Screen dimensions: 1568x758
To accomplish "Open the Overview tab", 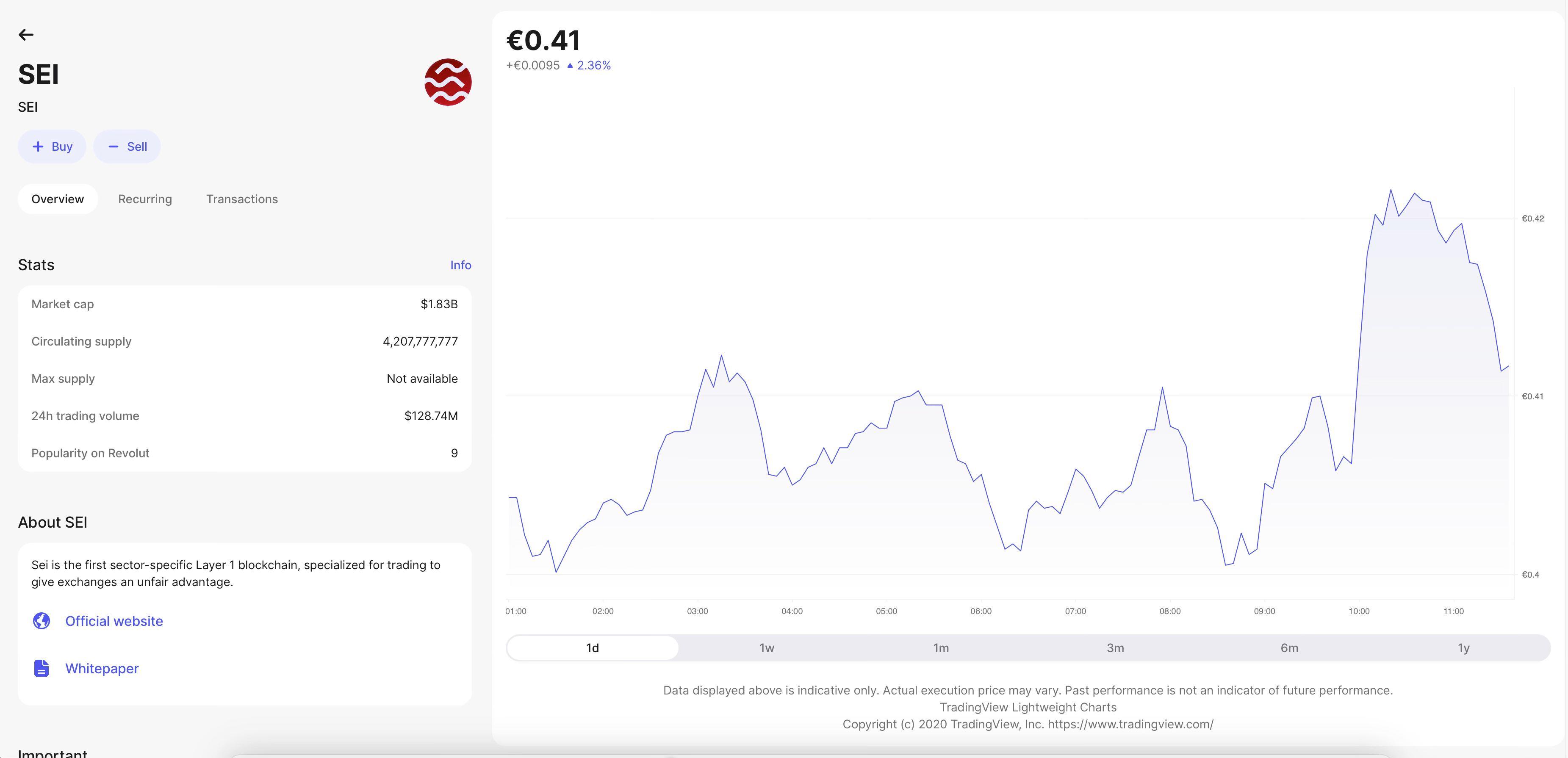I will click(58, 199).
